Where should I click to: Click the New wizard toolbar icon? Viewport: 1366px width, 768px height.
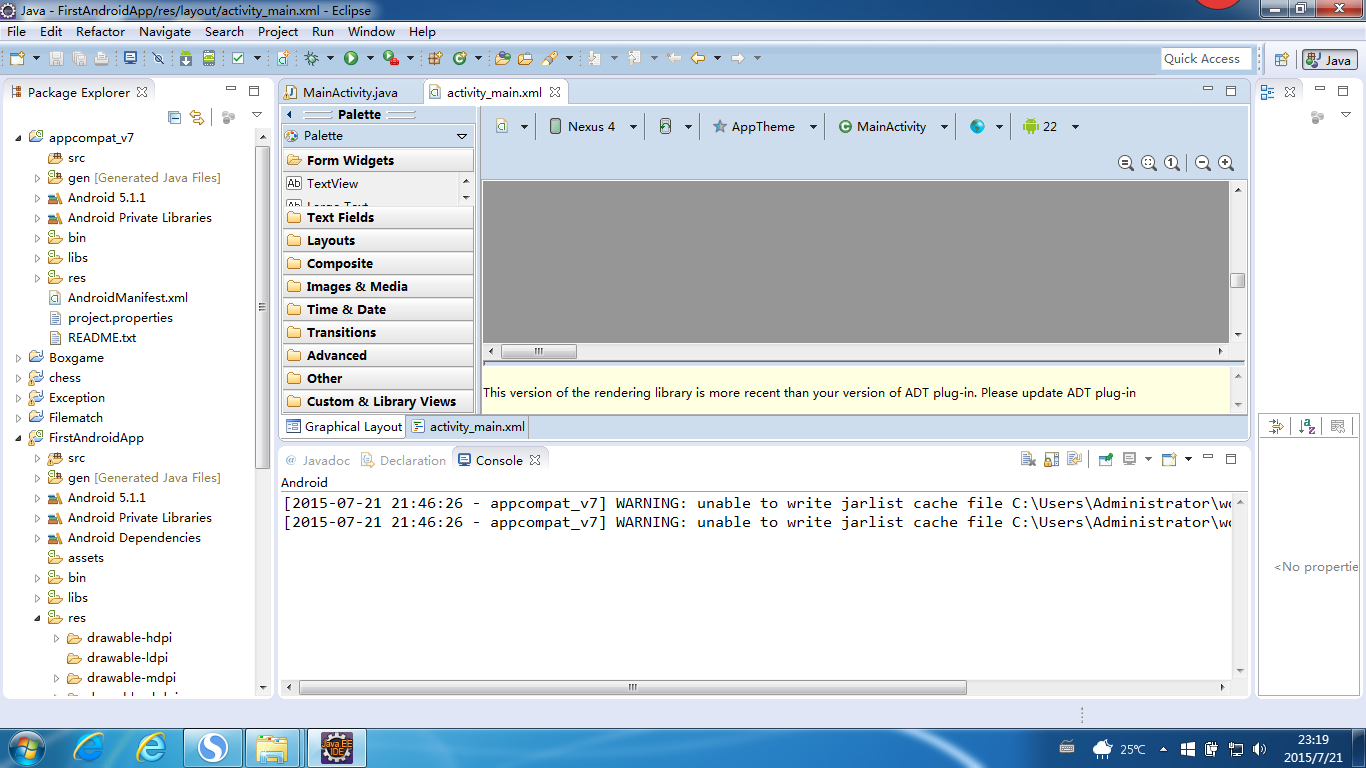(x=19, y=58)
